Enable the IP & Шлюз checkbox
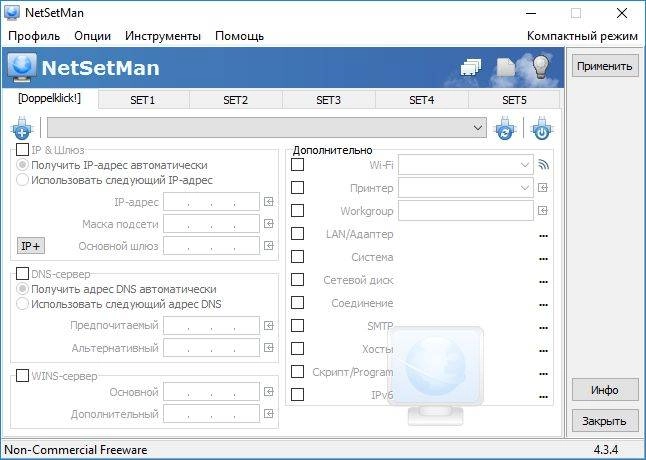 22,149
